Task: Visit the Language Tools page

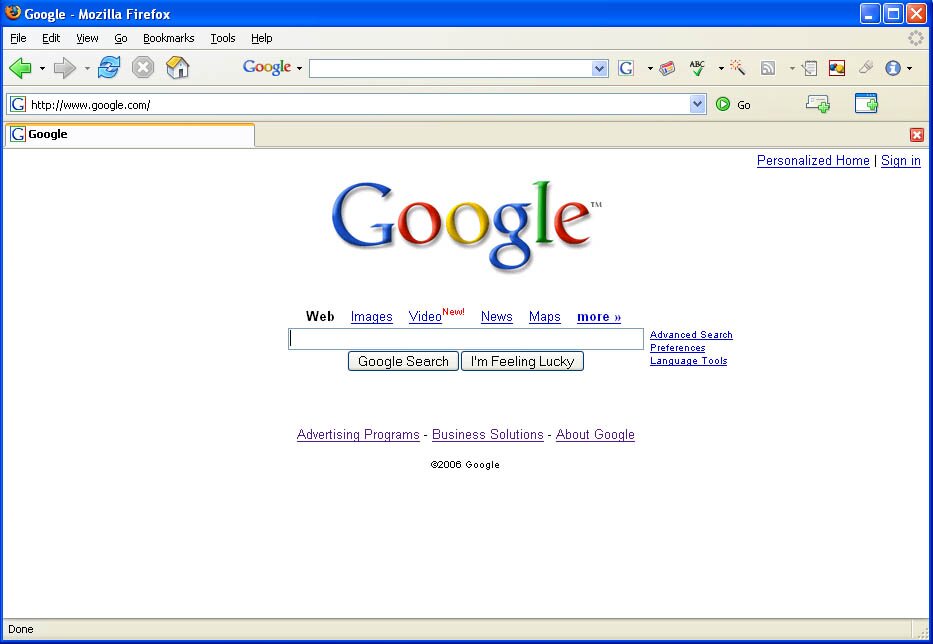Action: (x=688, y=361)
